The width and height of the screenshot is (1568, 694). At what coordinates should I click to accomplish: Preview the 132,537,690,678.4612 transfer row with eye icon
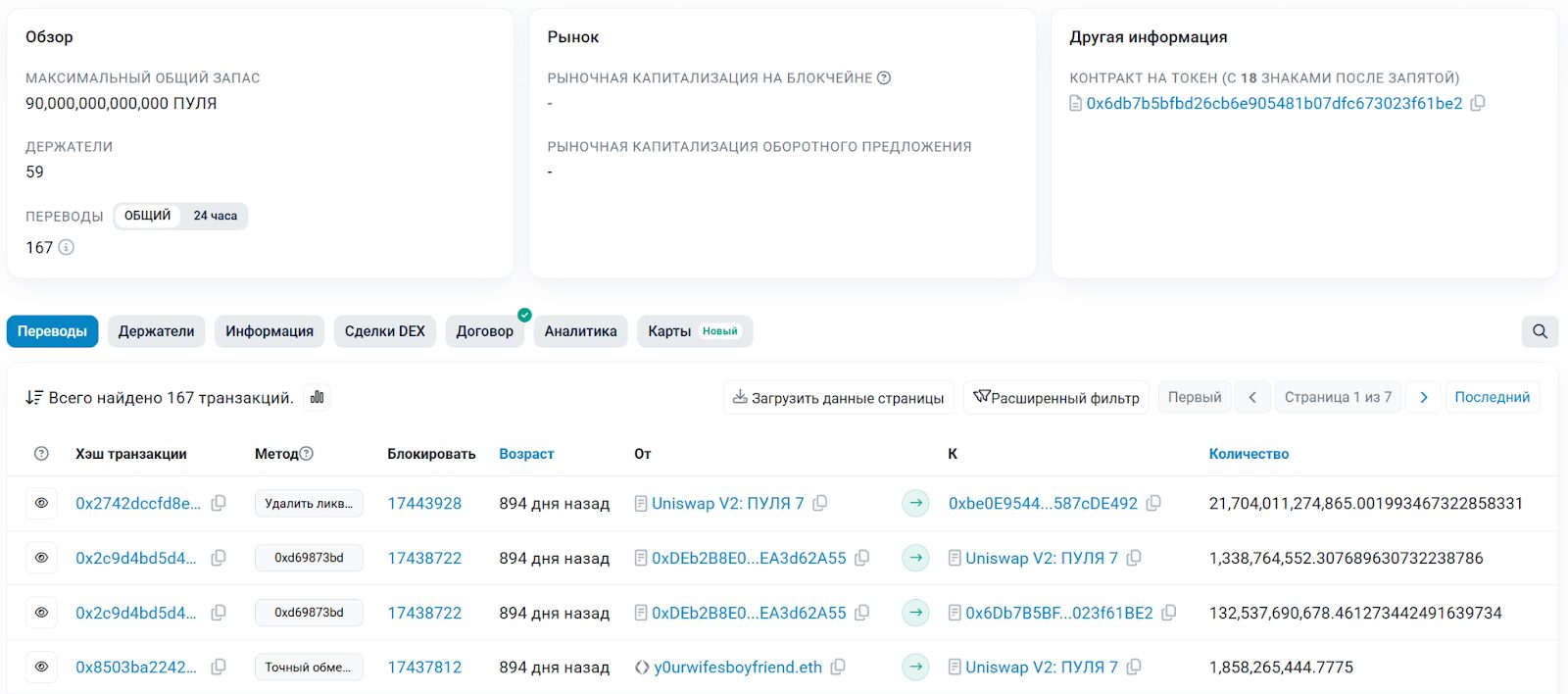[x=41, y=613]
